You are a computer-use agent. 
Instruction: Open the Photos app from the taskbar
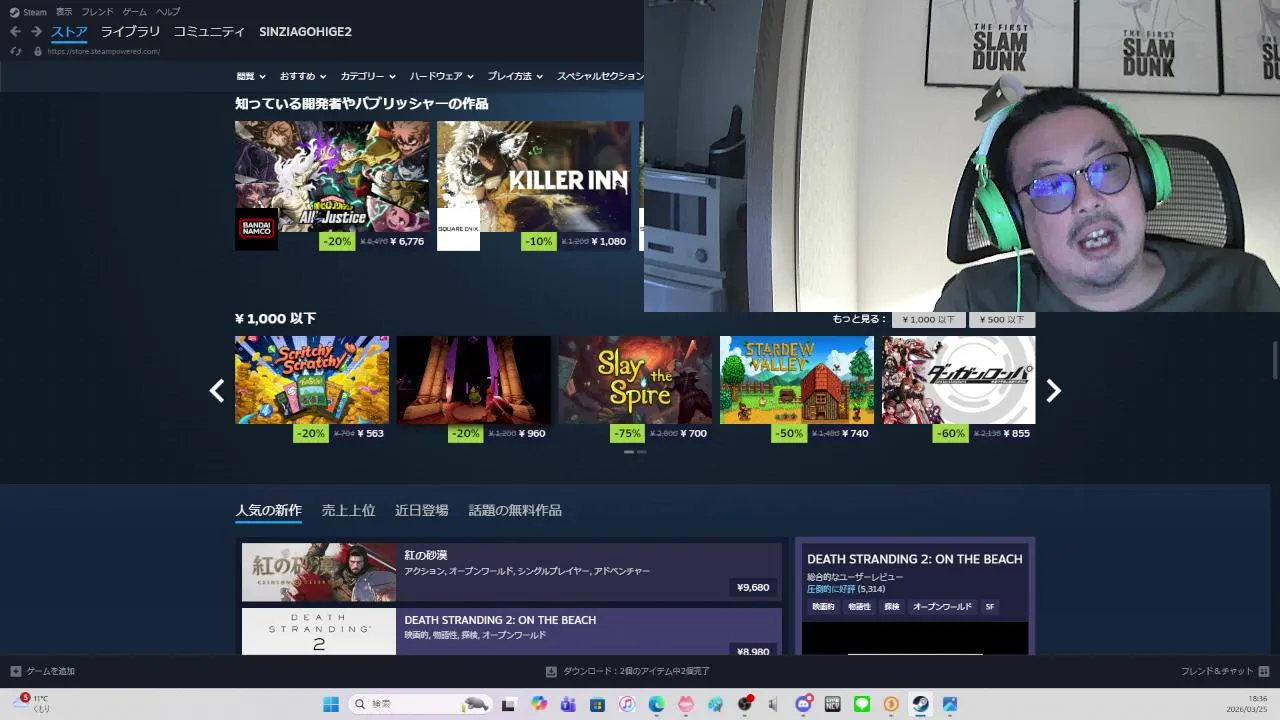tap(950, 704)
